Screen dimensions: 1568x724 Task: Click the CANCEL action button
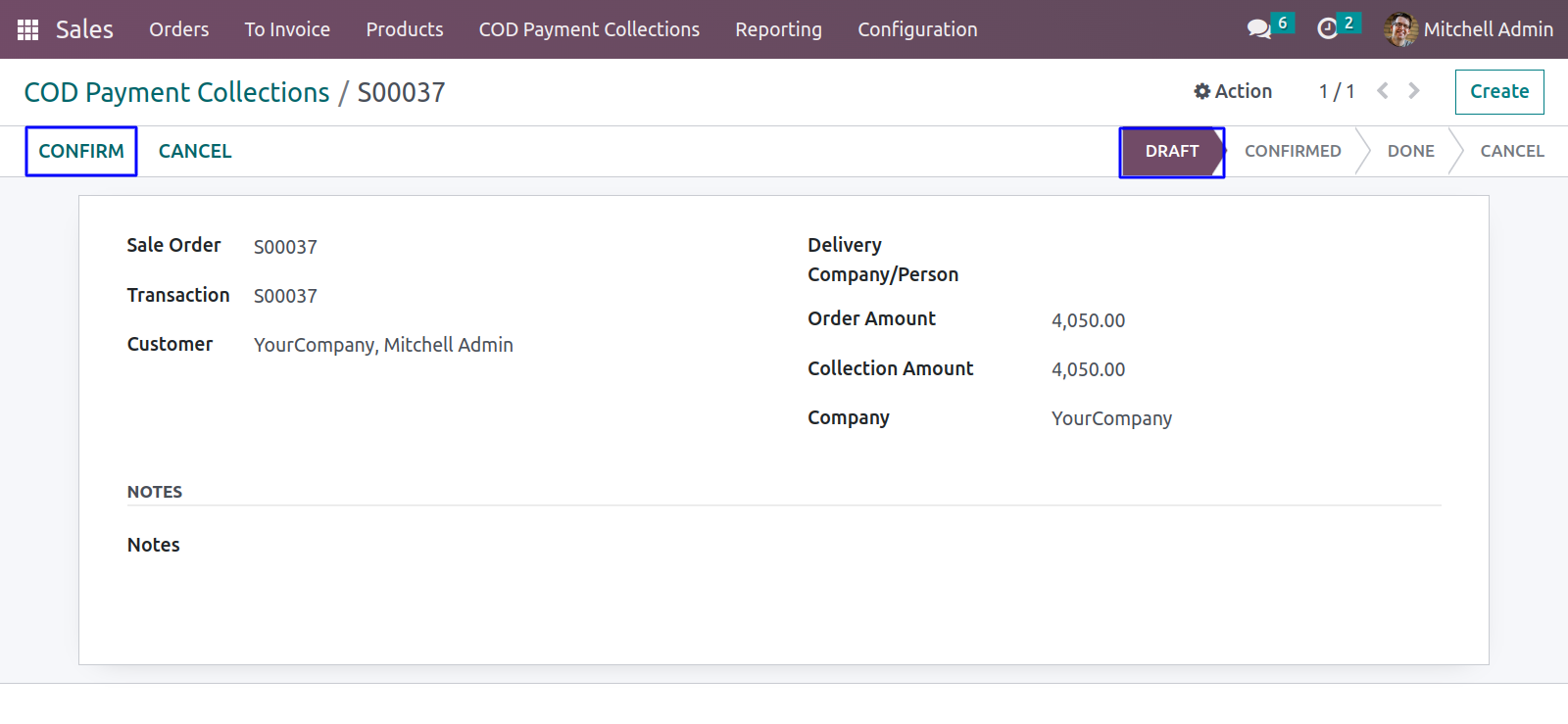(x=195, y=151)
